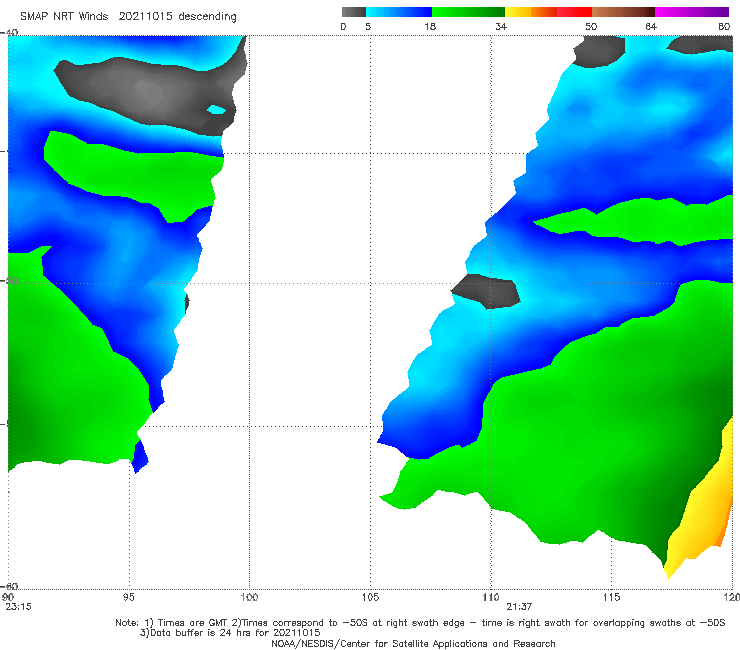This screenshot has width=740, height=650.
Task: Click the green segment of the wind color scale
Action: click(468, 12)
